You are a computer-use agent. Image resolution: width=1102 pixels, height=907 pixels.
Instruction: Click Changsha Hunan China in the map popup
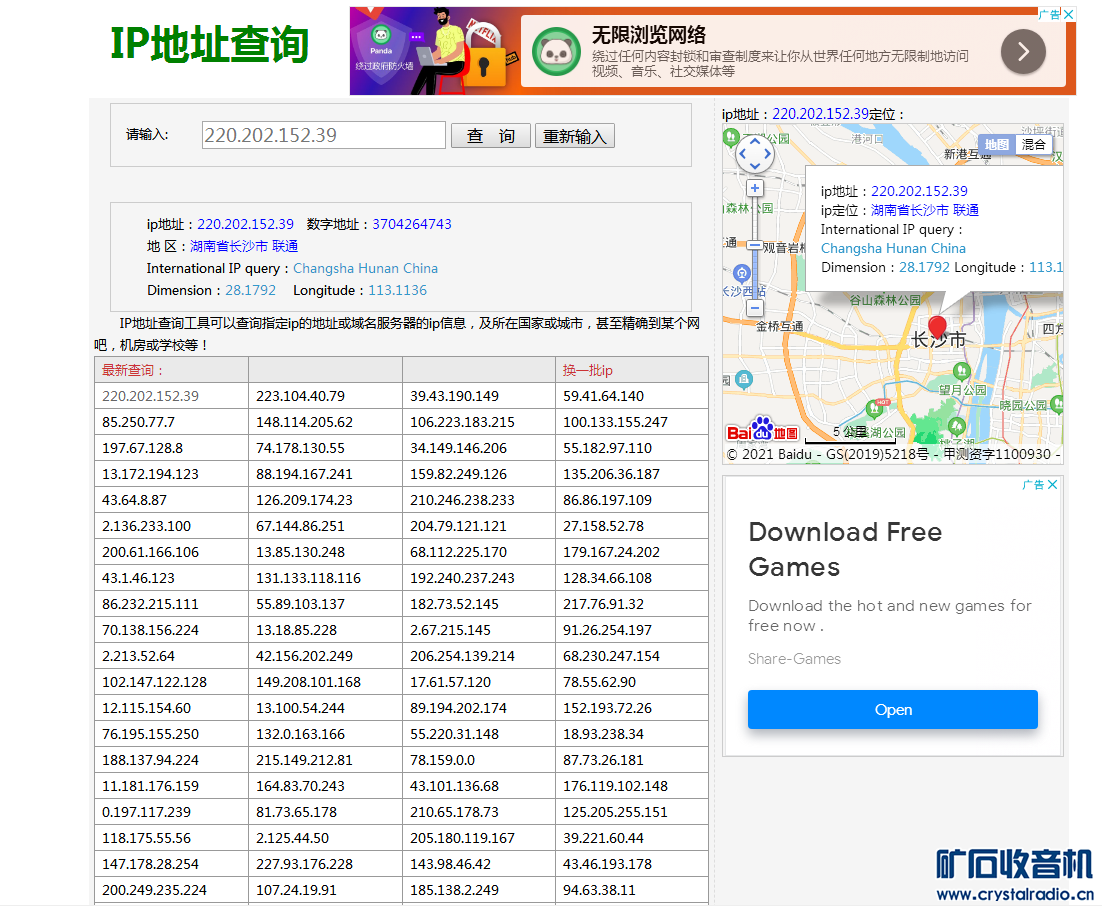[893, 248]
